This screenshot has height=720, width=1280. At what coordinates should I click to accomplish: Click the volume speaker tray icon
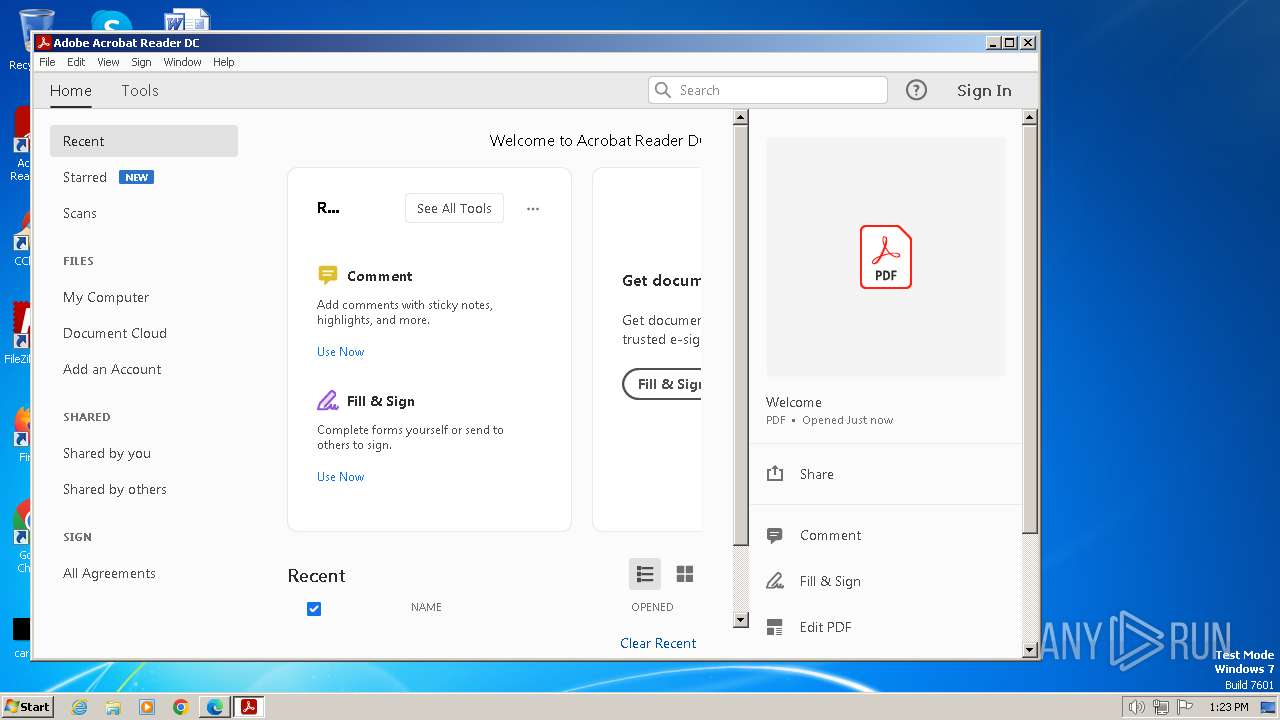[1137, 707]
